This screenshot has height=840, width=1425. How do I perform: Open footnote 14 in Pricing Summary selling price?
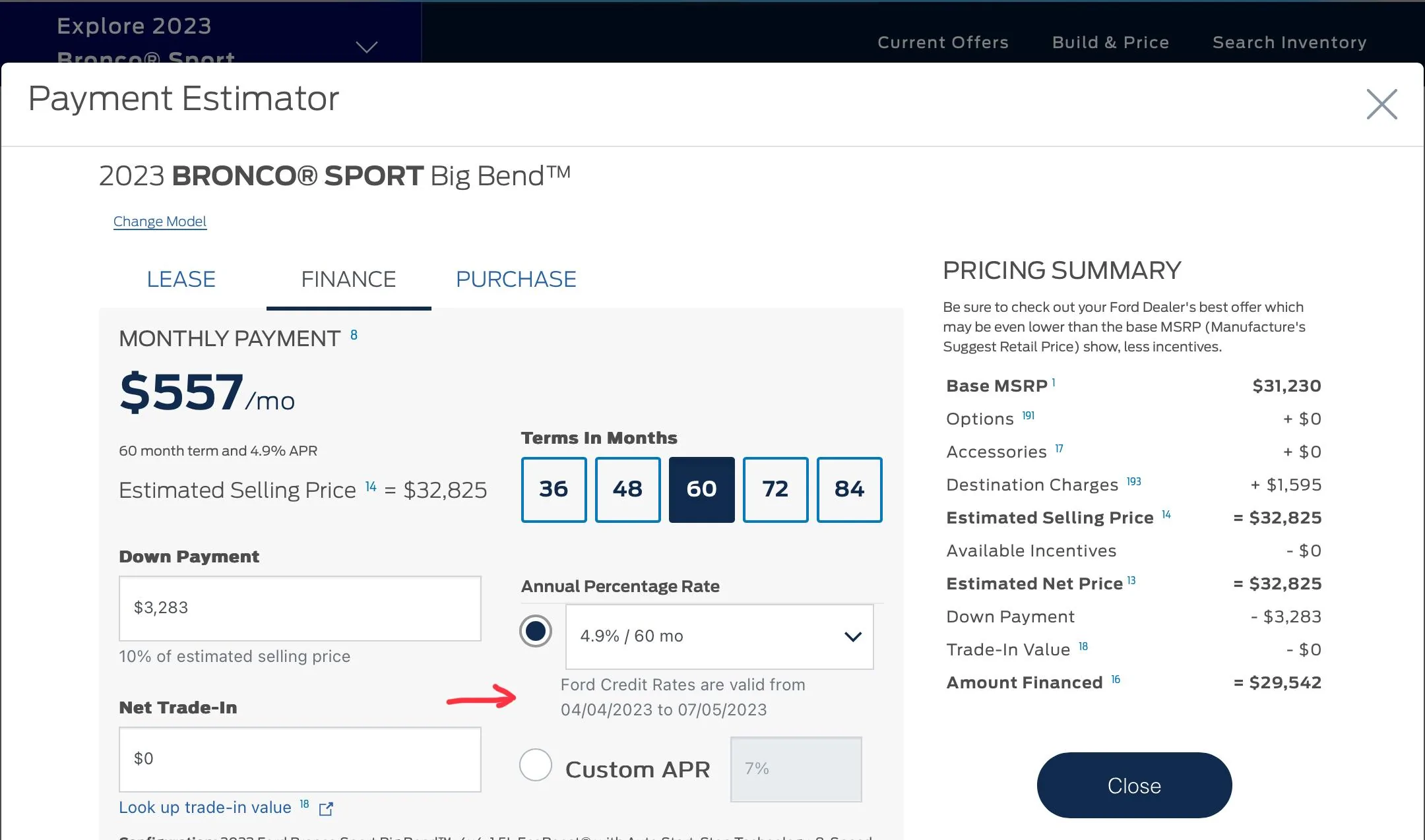click(1166, 514)
